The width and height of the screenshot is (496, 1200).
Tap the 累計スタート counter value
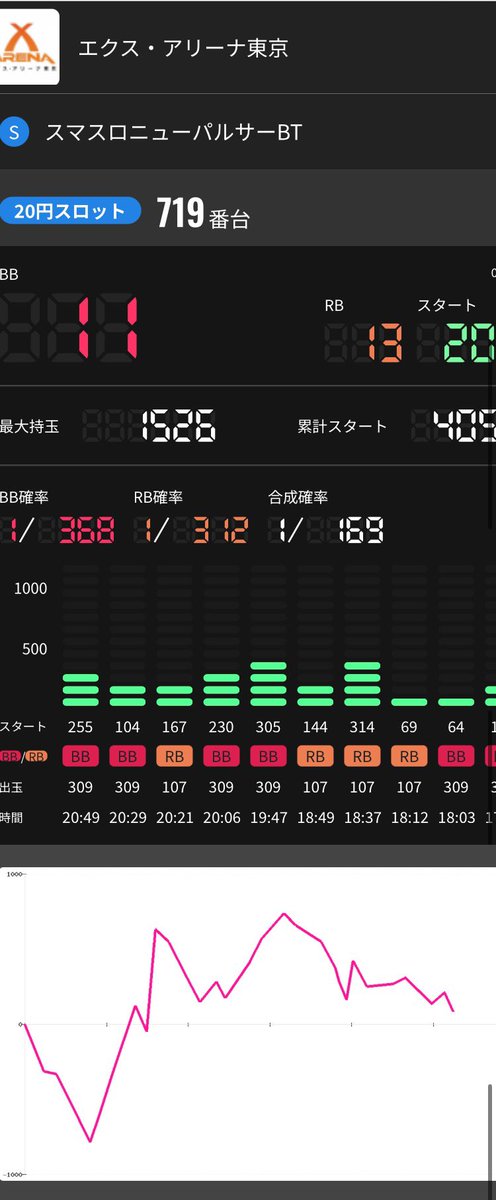453,426
